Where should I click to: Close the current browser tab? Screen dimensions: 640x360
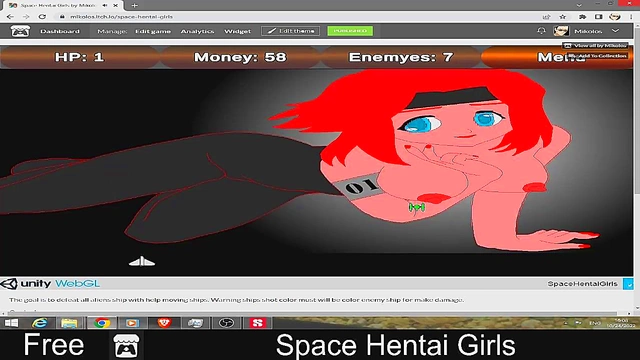116,6
